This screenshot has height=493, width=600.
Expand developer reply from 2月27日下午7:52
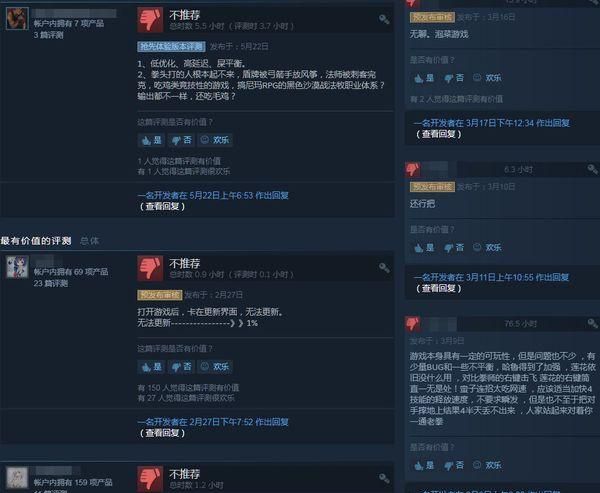[x=162, y=433]
